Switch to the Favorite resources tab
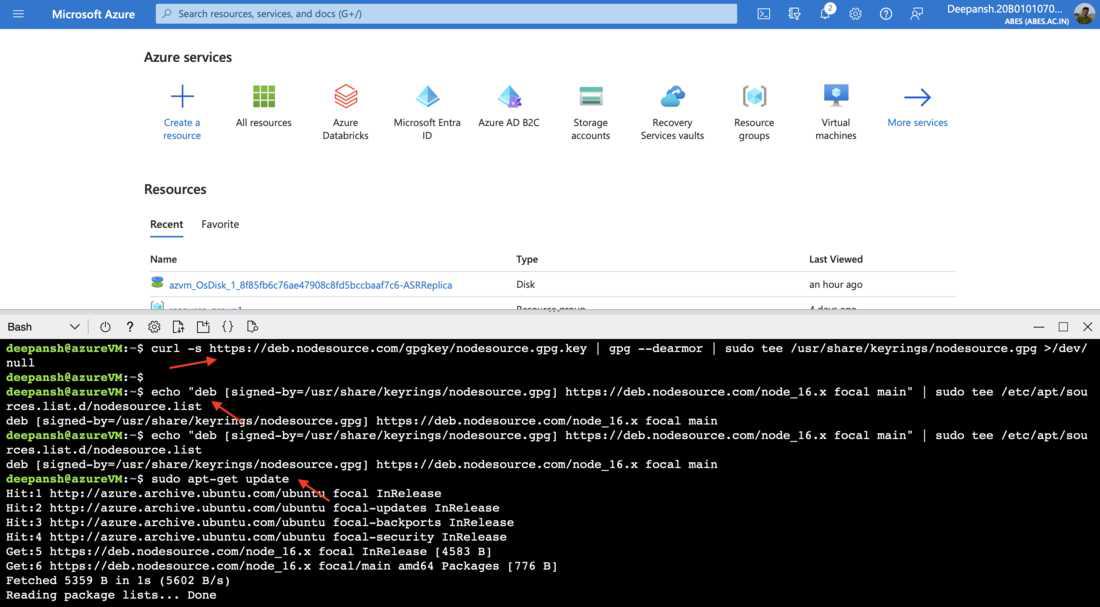Image resolution: width=1100 pixels, height=607 pixels. coord(220,225)
